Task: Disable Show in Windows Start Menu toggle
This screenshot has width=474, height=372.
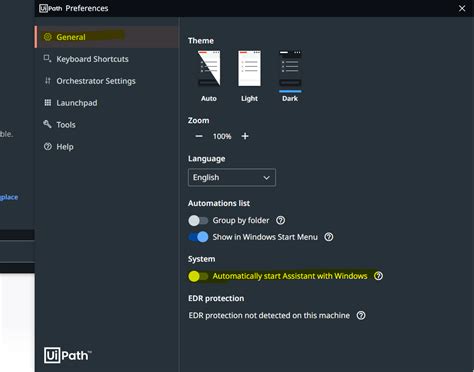Action: coord(198,237)
